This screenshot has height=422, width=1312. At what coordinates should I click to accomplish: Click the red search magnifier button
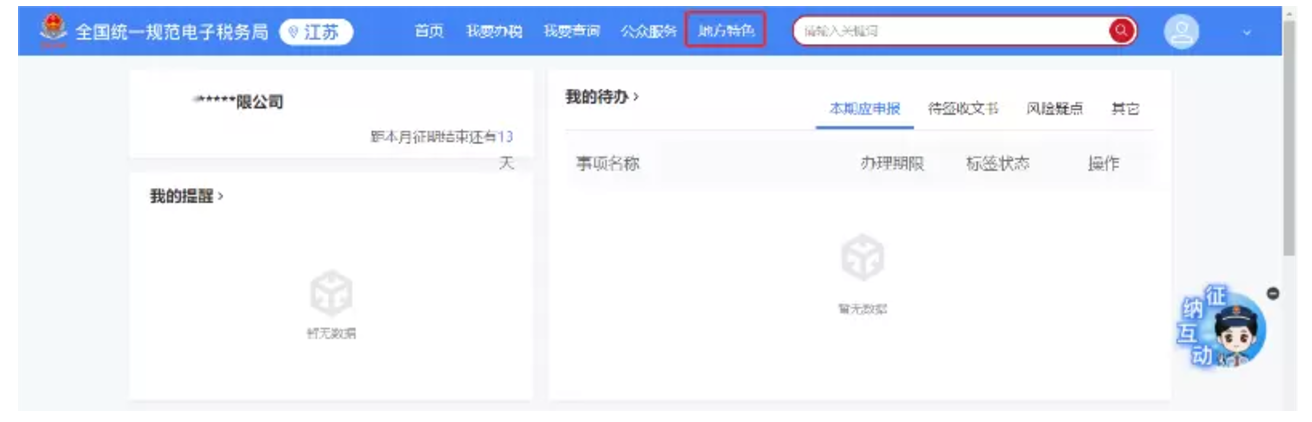tap(1122, 31)
